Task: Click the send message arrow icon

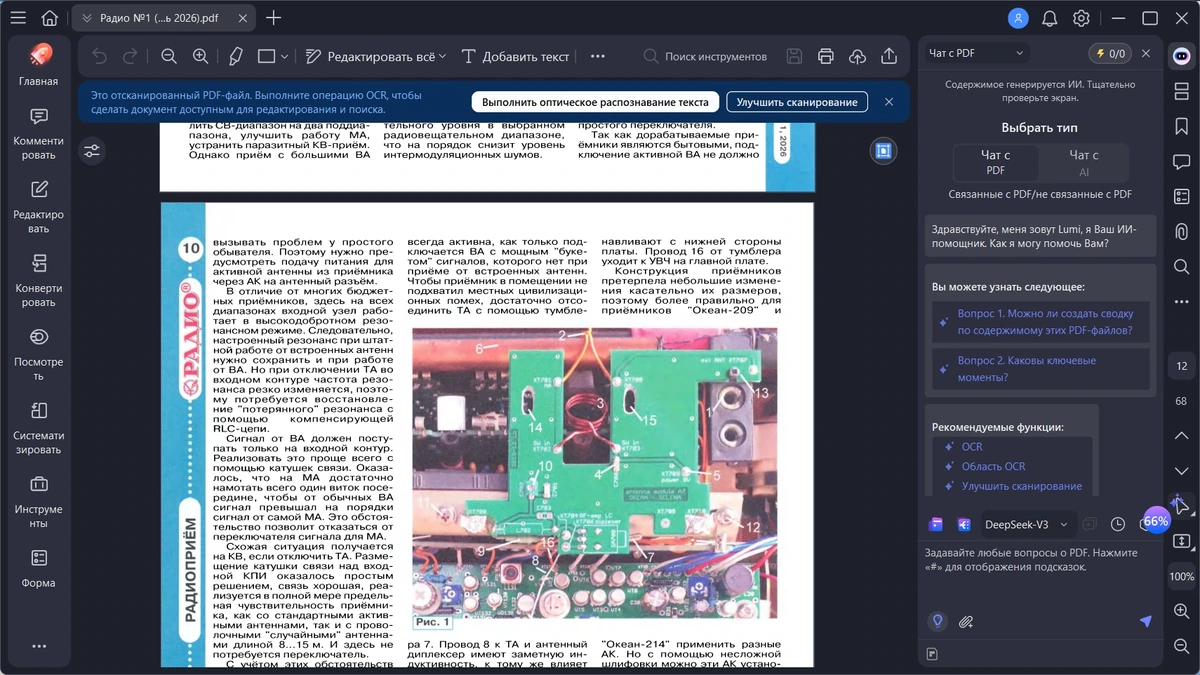Action: point(1146,621)
